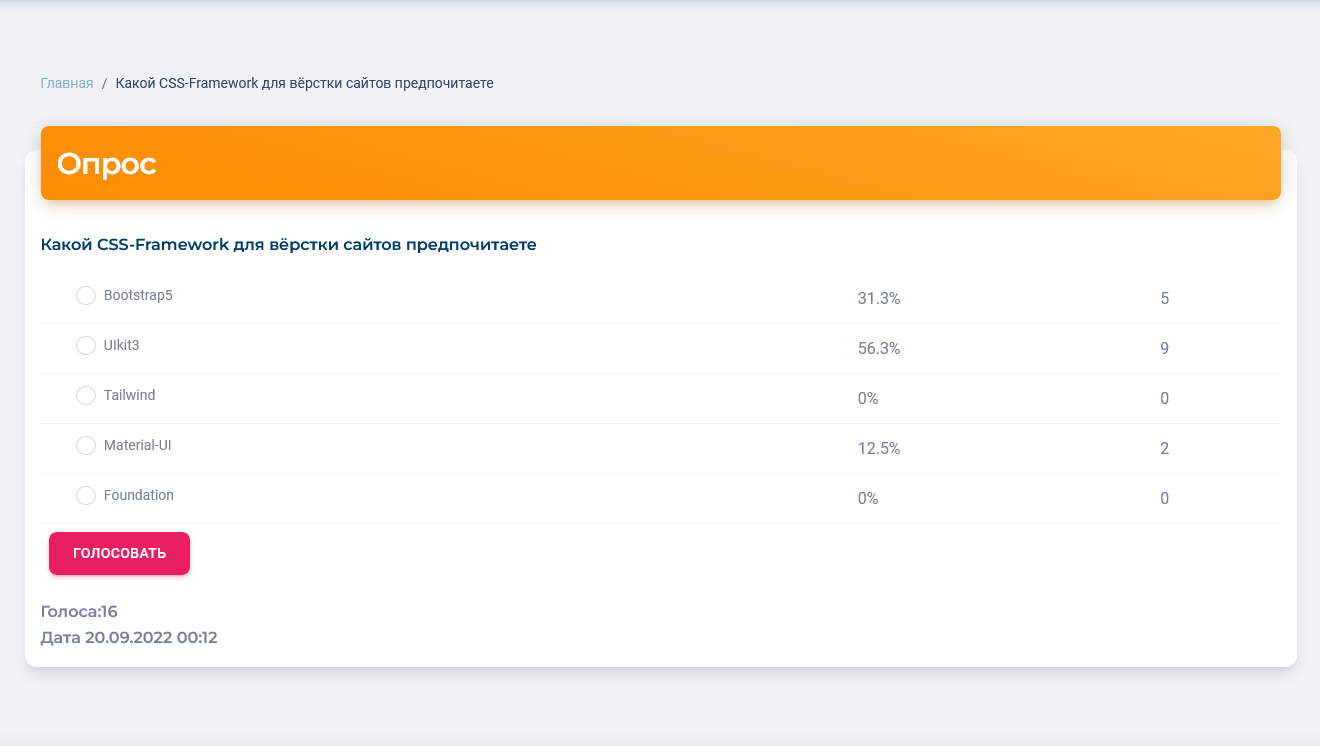Click the Tailwind vote count 0
Viewport: 1320px width, 746px height.
[x=1165, y=398]
